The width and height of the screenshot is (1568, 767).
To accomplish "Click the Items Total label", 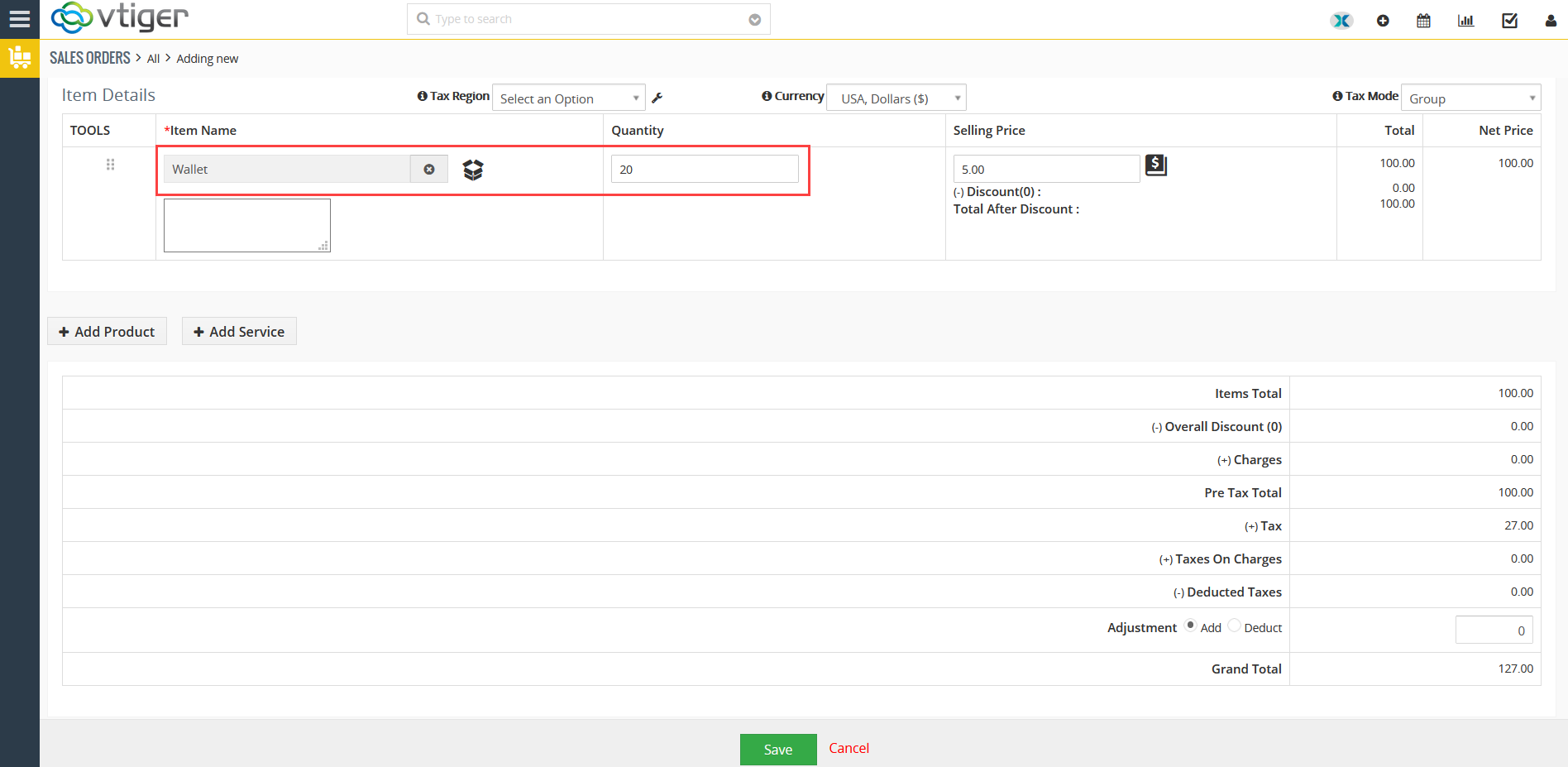I will pos(1248,394).
